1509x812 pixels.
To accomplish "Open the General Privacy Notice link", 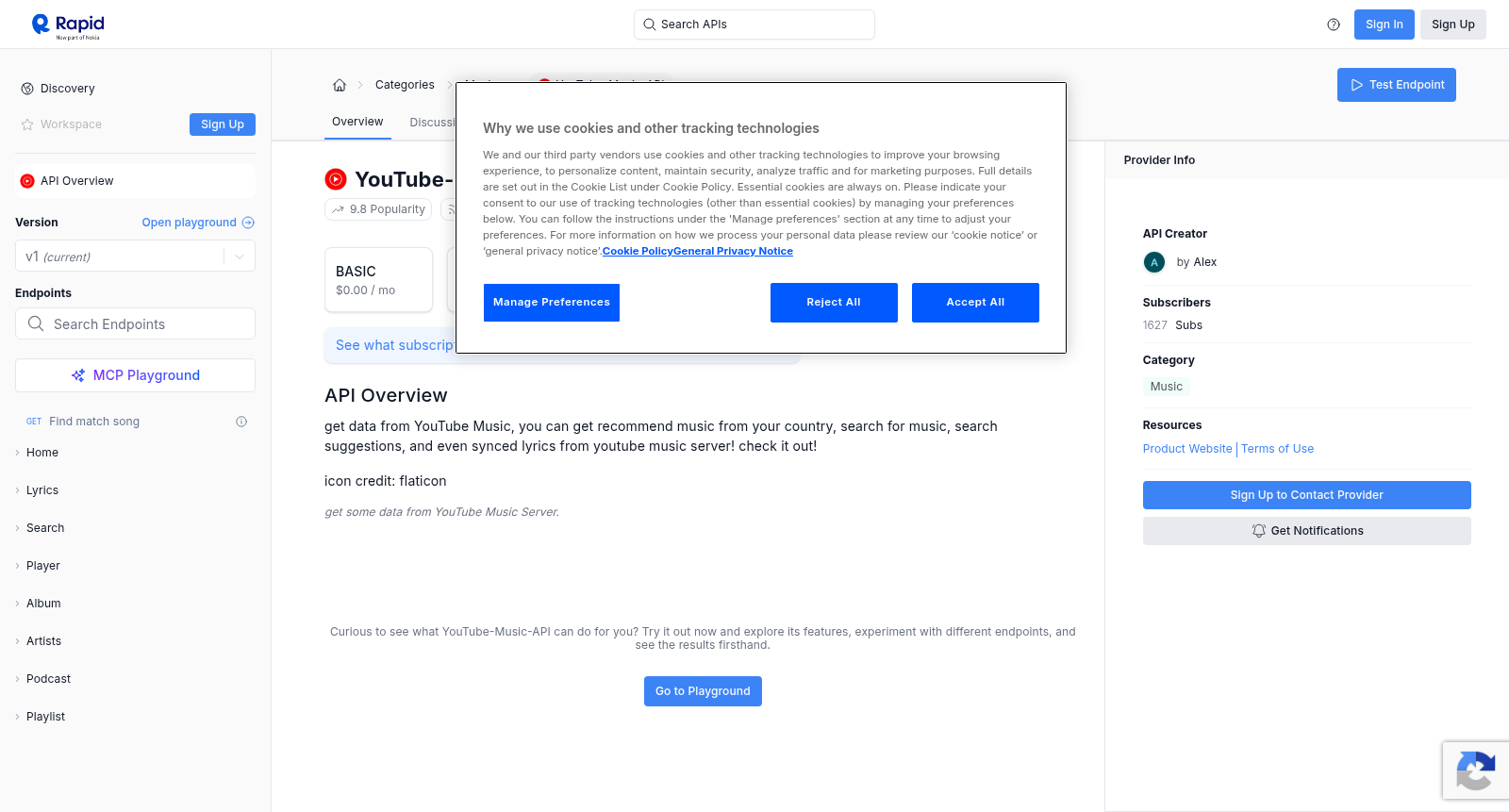I will coord(734,251).
